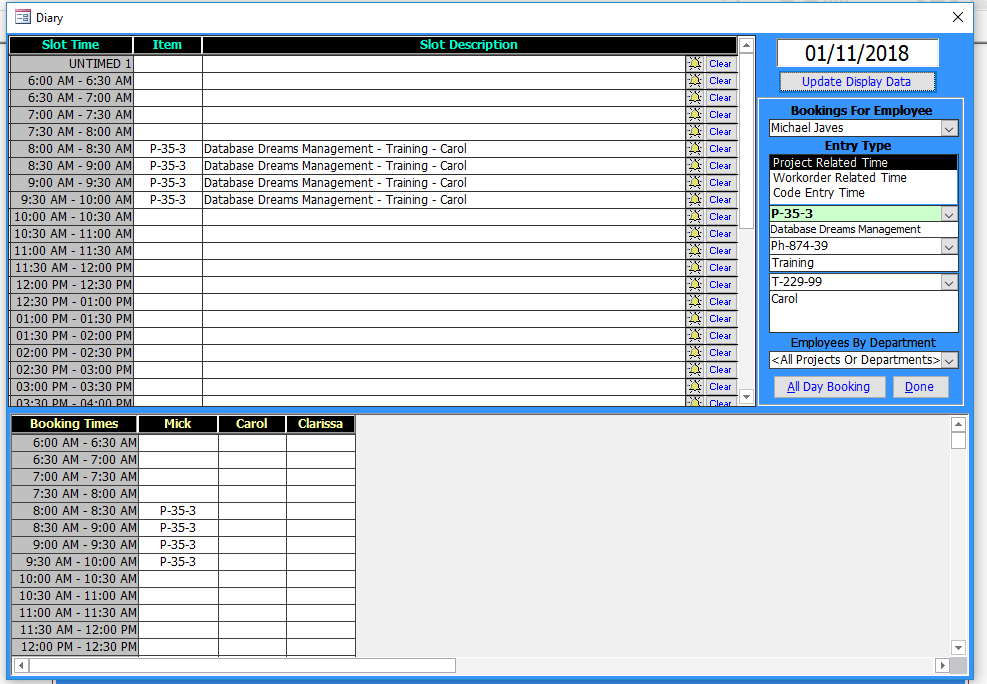Select Project Related Time entry type
987x684 pixels.
[863, 162]
